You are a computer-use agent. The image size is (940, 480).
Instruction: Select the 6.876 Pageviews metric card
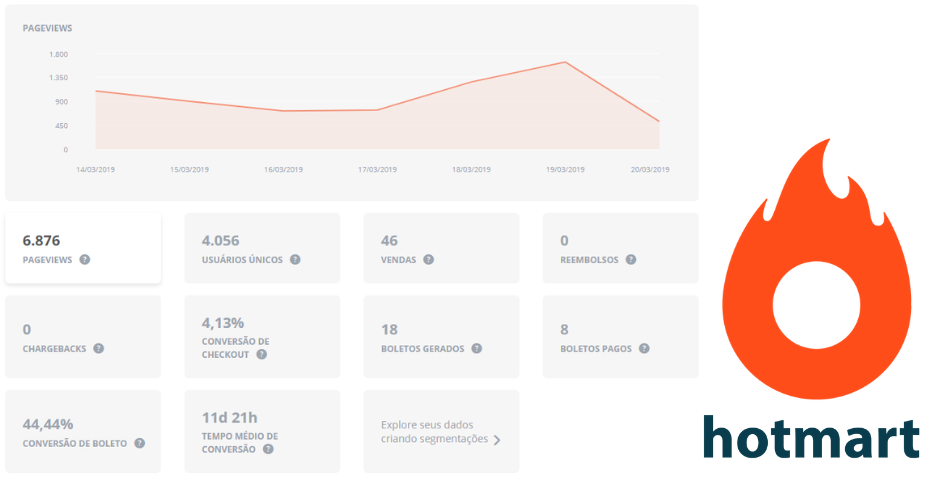point(83,248)
